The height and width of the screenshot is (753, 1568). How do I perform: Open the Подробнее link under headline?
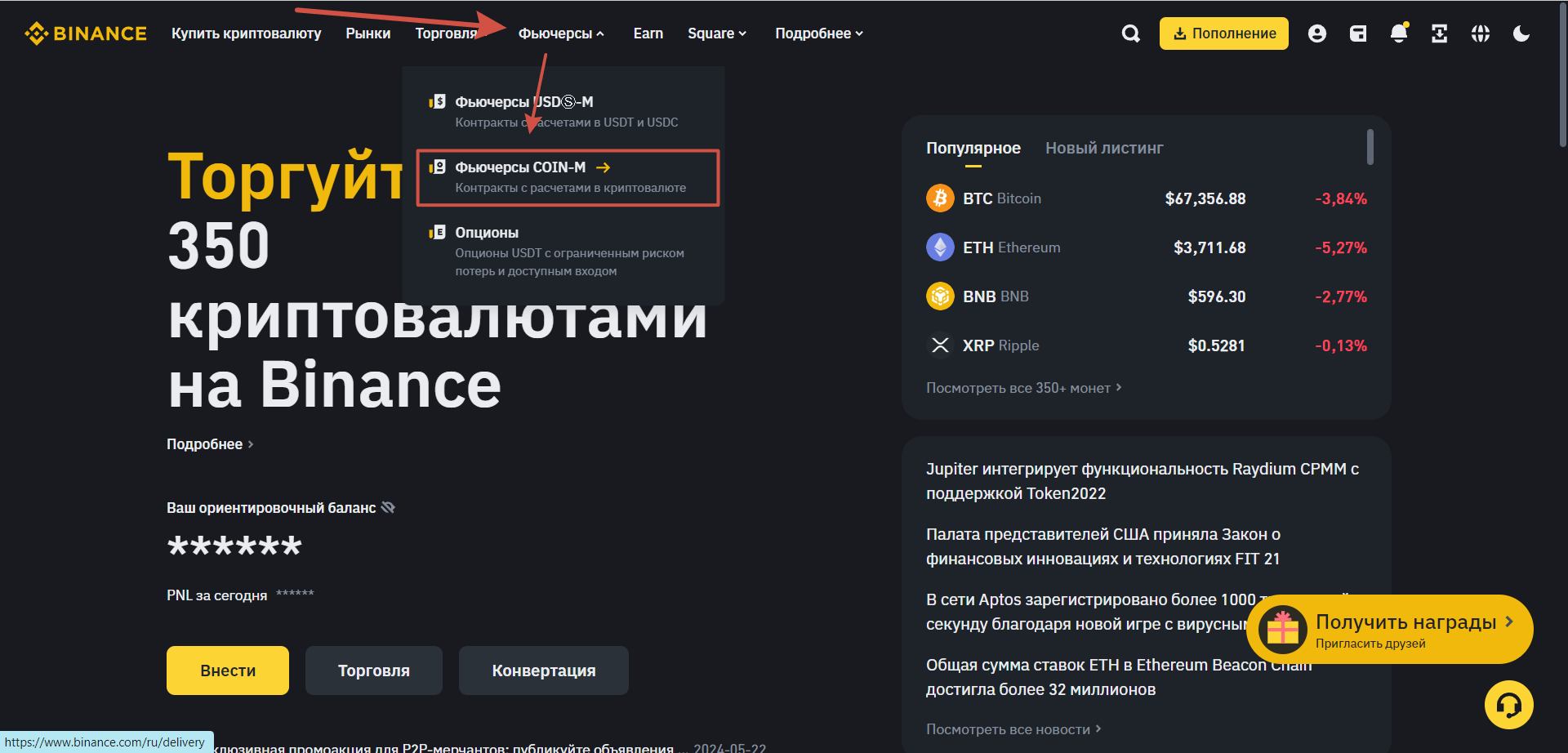pos(210,444)
